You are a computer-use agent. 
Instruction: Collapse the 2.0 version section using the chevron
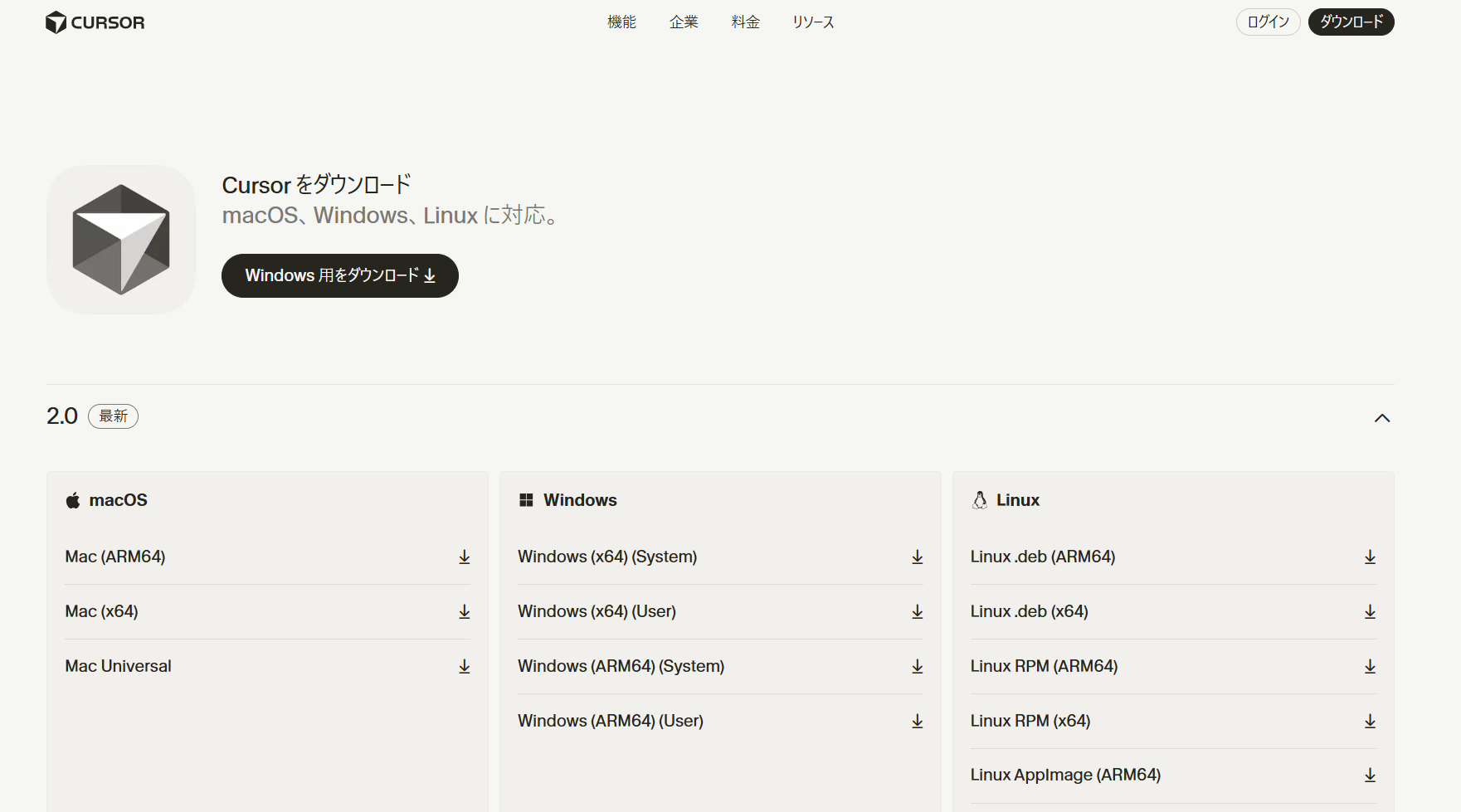point(1382,417)
